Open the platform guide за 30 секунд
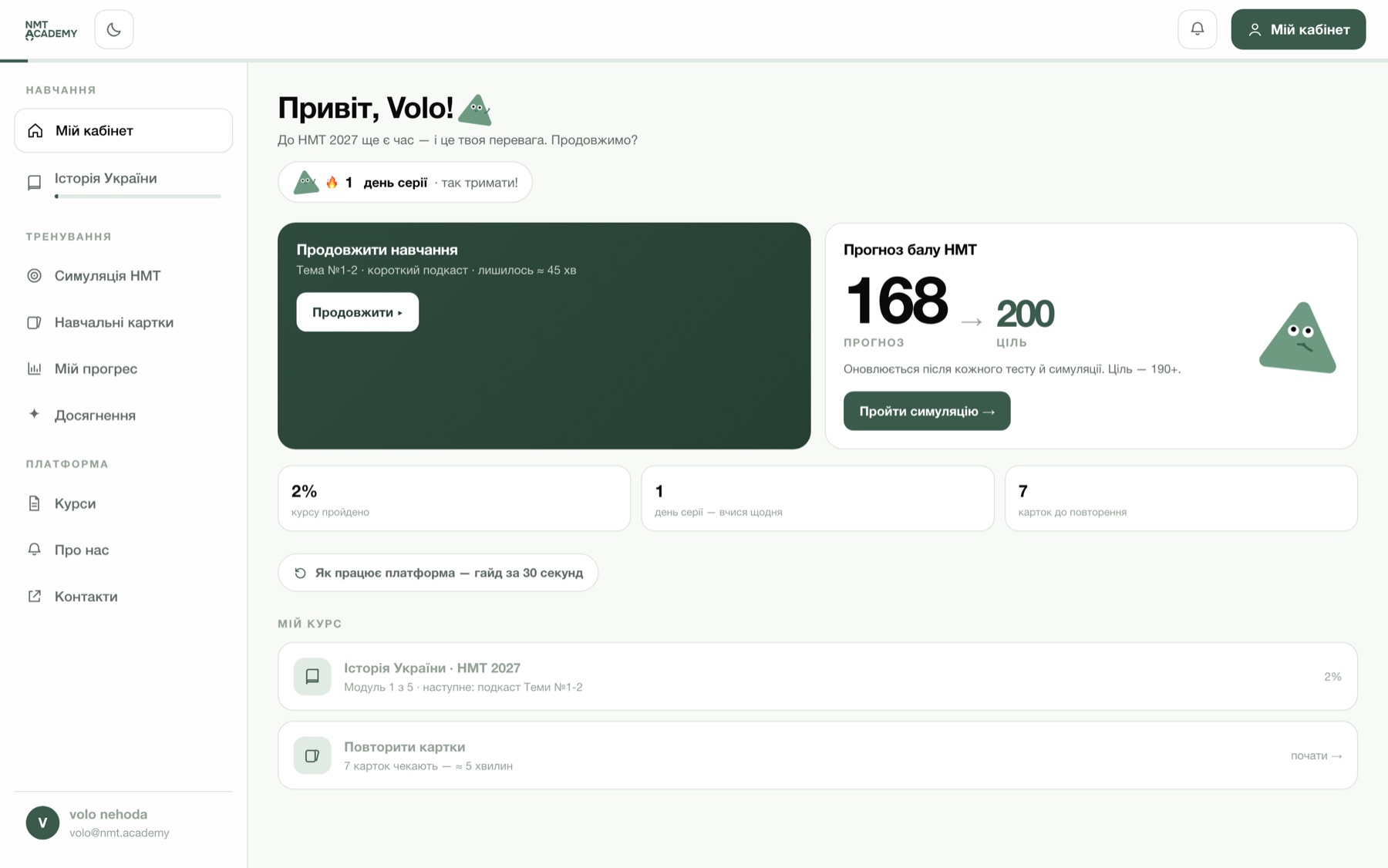 pyautogui.click(x=438, y=573)
